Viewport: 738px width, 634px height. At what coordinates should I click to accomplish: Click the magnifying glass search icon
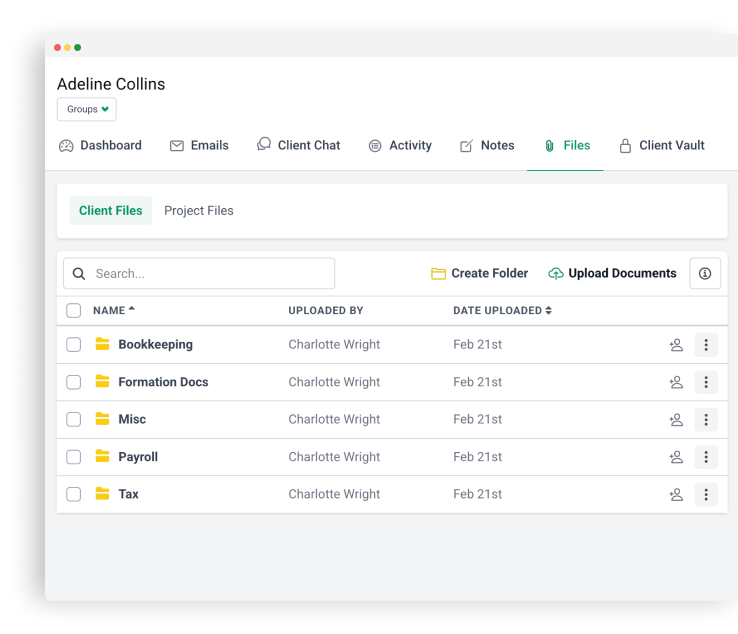pyautogui.click(x=79, y=274)
